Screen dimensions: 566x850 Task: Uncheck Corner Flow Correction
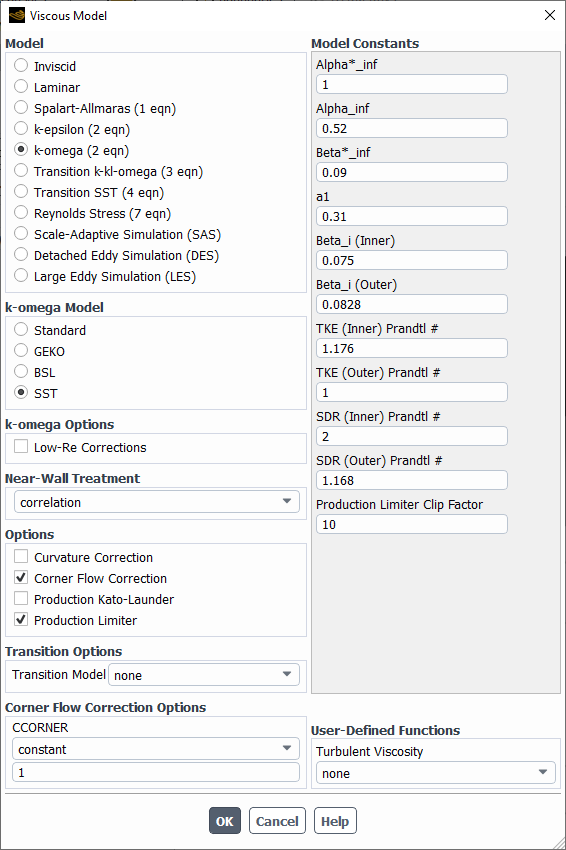point(21,578)
